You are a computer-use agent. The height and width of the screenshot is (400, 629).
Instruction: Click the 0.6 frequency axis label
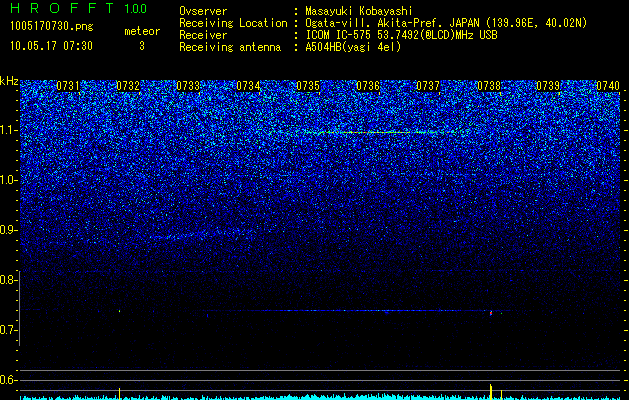8,380
